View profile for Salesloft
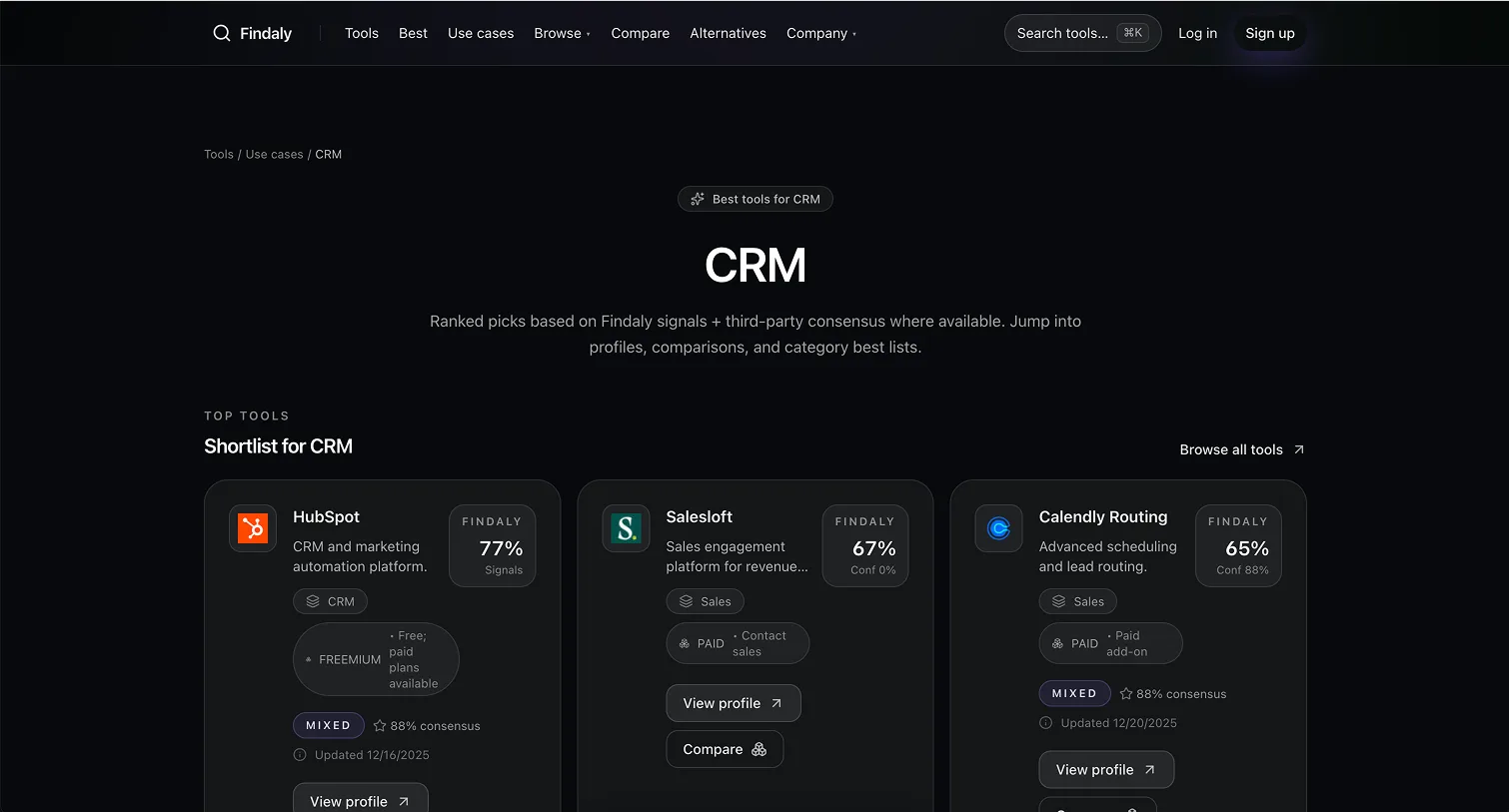1509x812 pixels. [x=733, y=703]
